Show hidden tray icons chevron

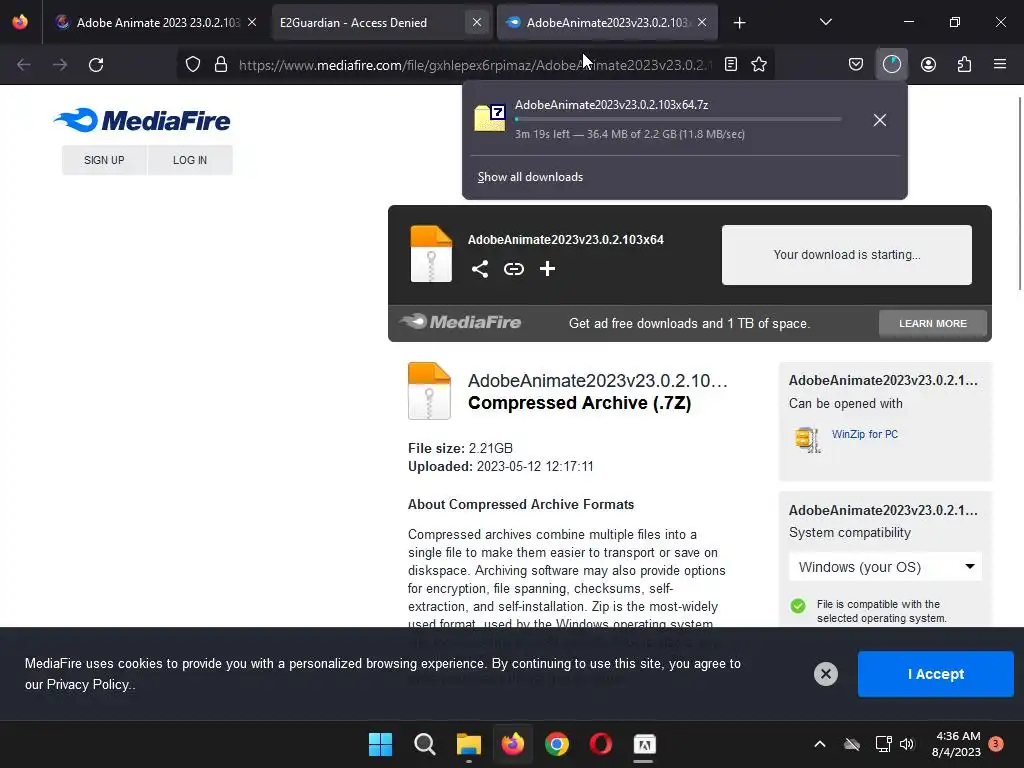pos(820,744)
